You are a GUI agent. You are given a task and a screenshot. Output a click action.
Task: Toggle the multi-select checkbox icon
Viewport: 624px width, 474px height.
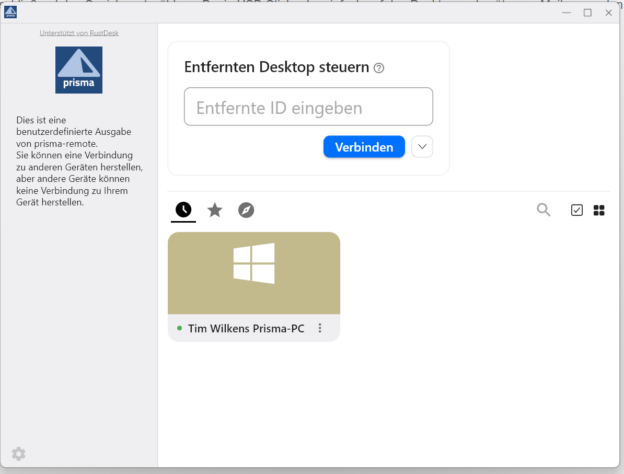coord(576,210)
